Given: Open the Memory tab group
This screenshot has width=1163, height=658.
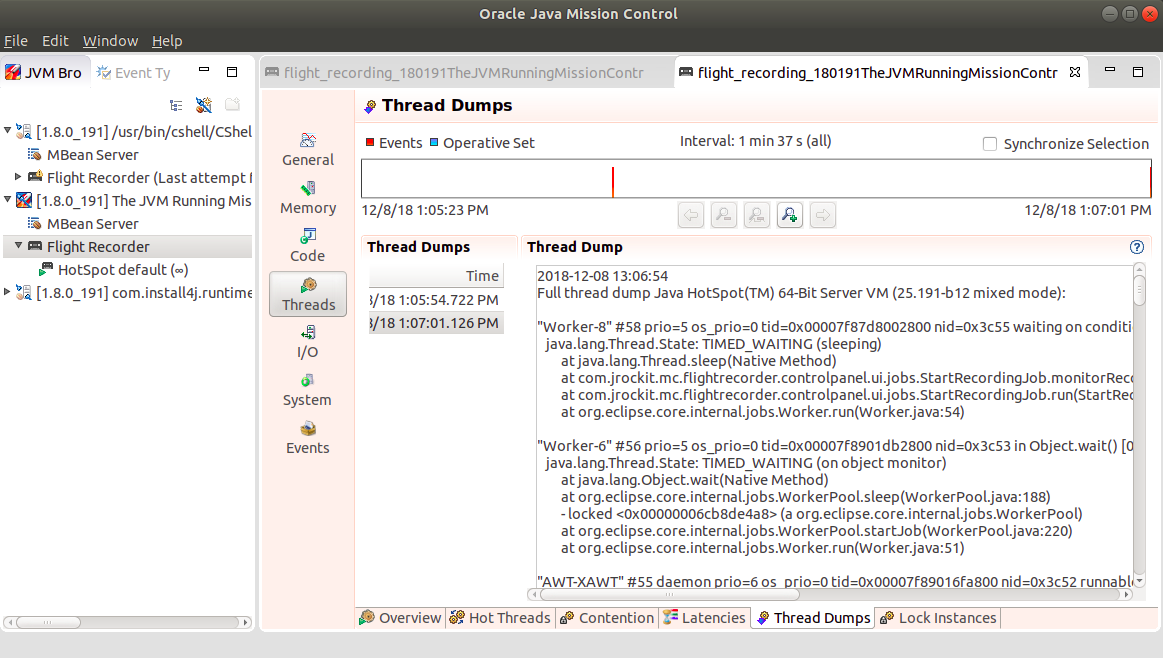Looking at the screenshot, I should click(308, 197).
